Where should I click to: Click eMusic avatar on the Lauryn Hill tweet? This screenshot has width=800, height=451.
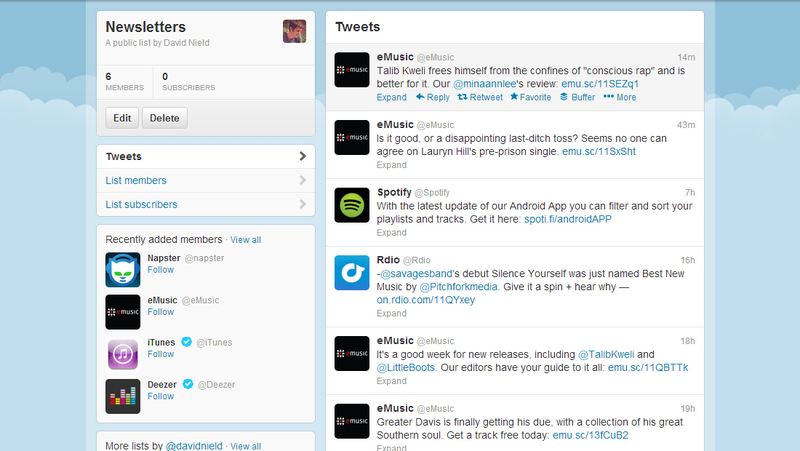click(352, 137)
